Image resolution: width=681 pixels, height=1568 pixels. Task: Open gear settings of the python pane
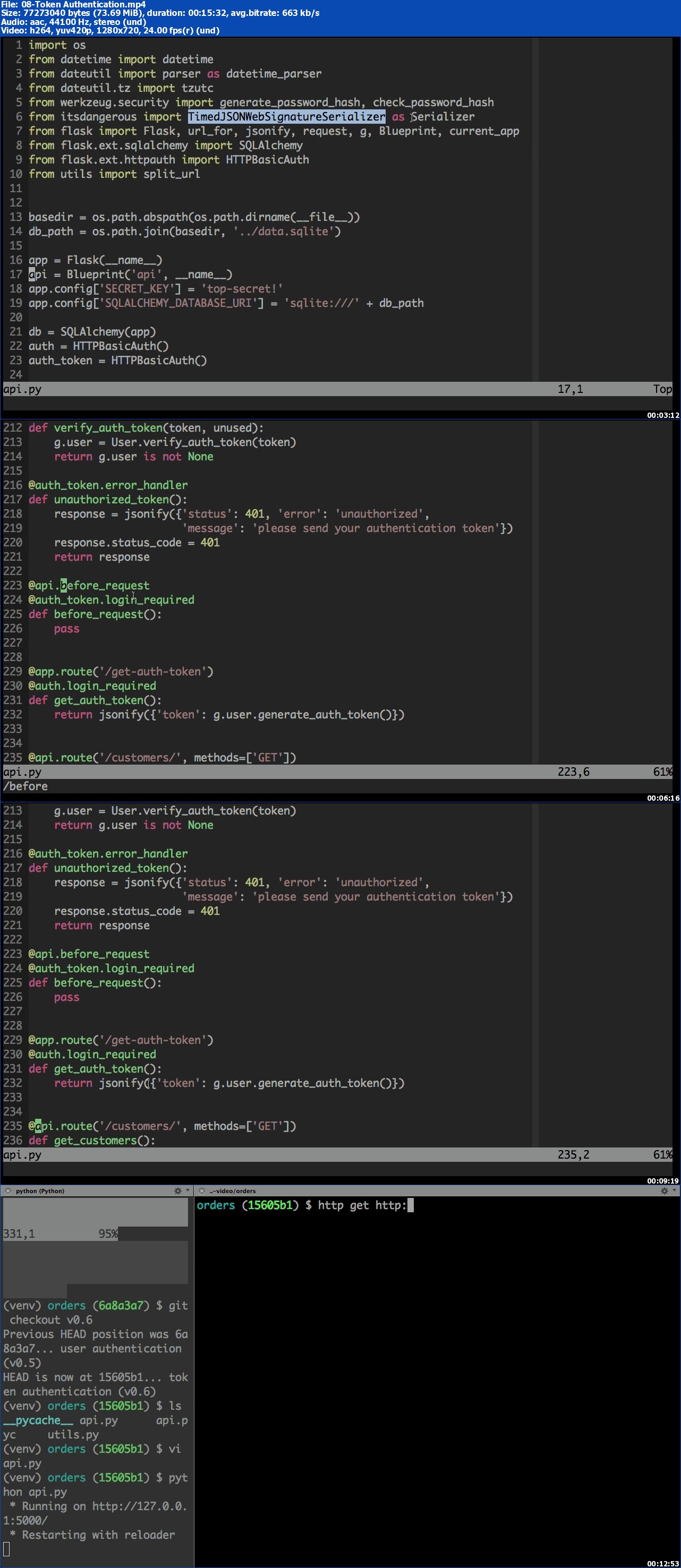click(x=178, y=1190)
